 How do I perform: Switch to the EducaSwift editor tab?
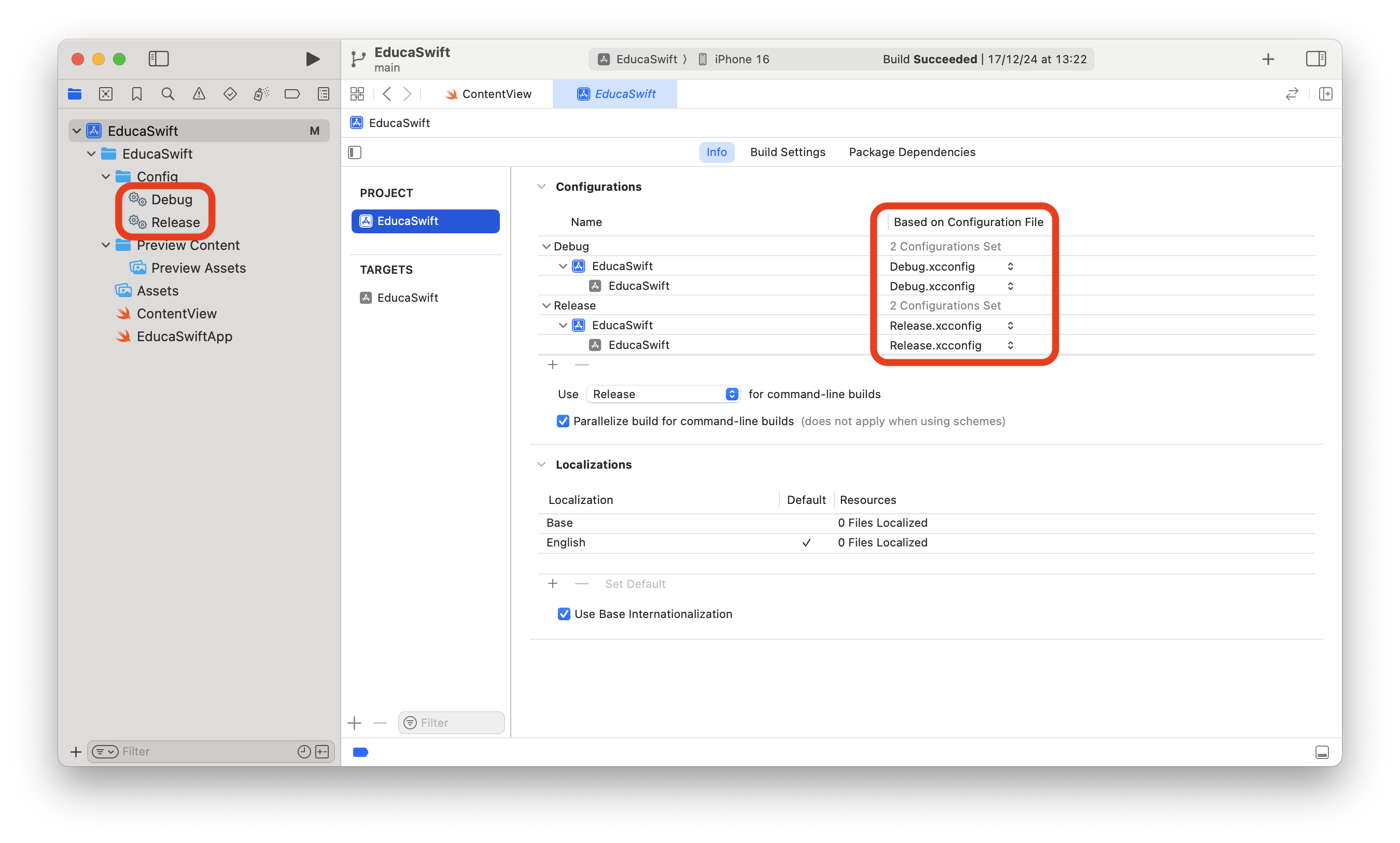[615, 94]
